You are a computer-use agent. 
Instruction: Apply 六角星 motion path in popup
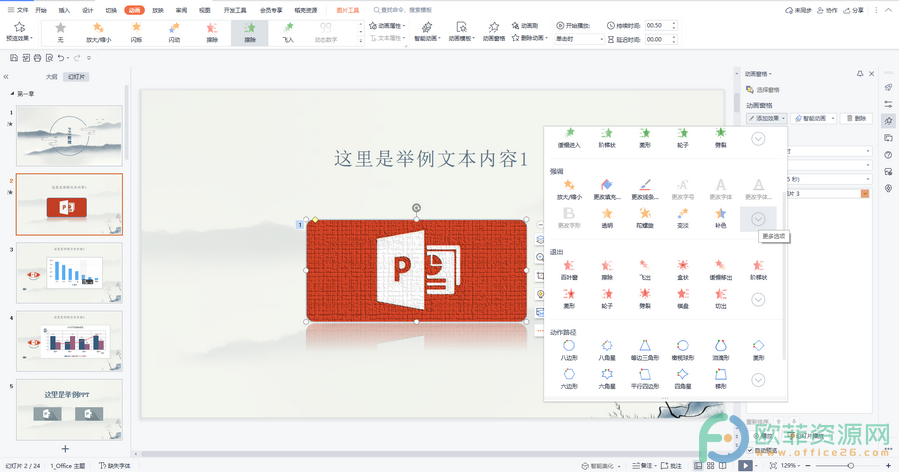(x=607, y=379)
